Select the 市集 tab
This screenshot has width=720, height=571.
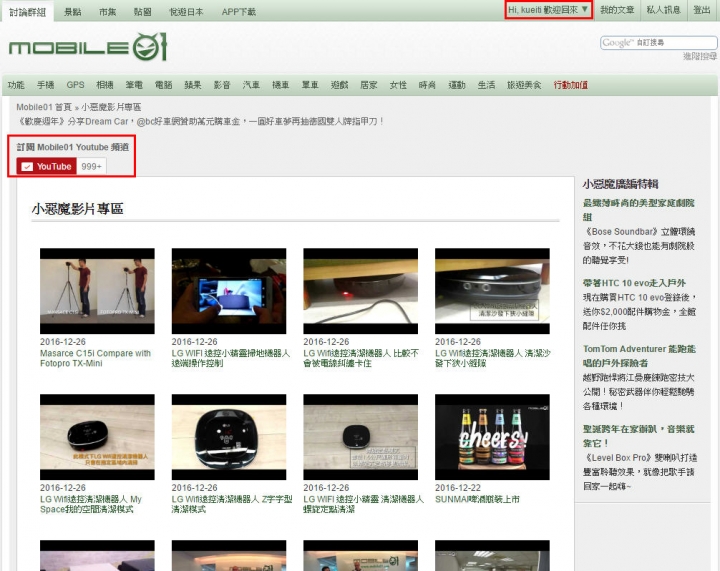coord(107,12)
